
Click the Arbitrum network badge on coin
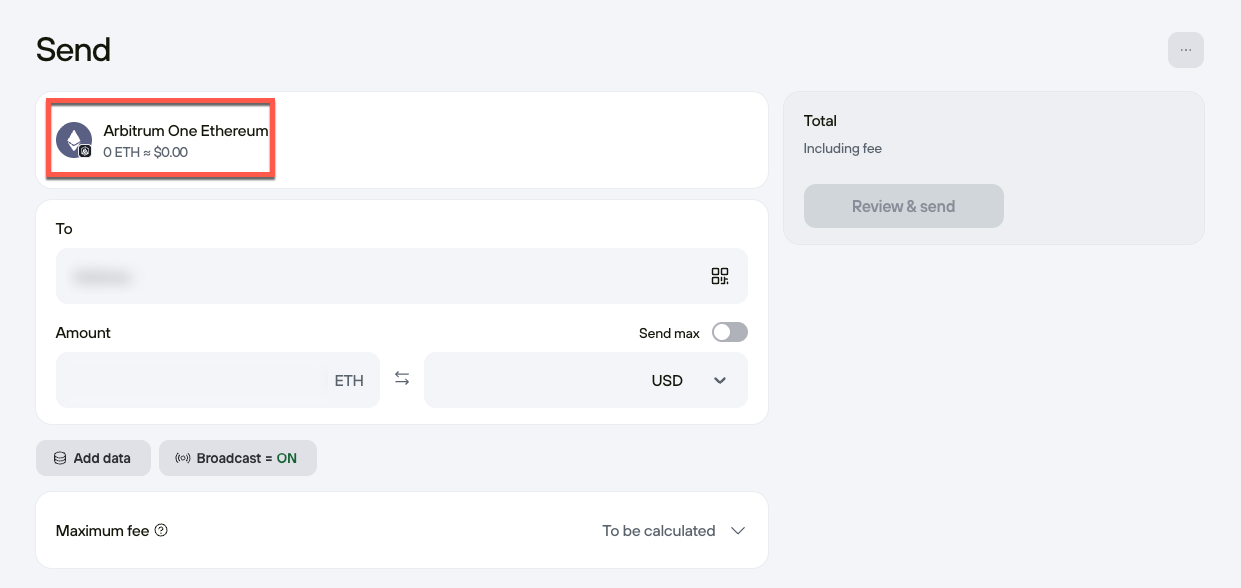(x=85, y=151)
